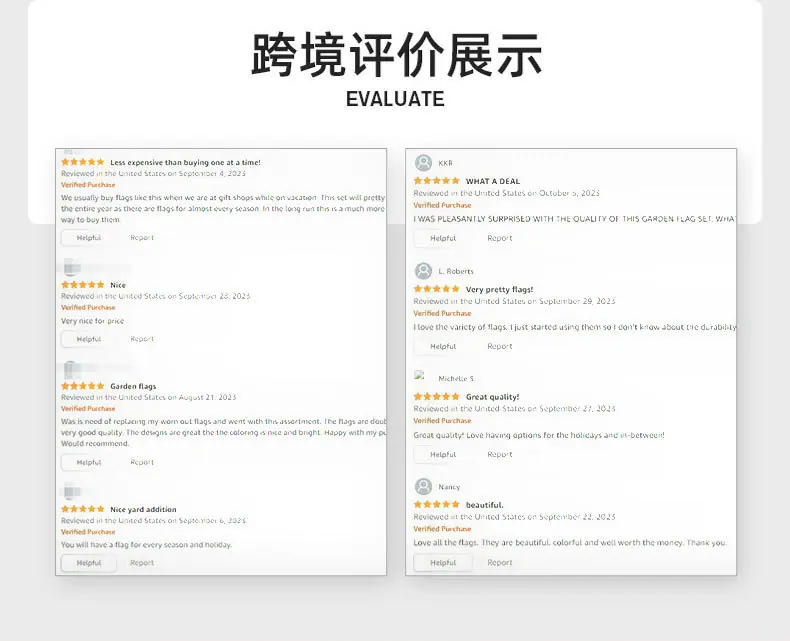This screenshot has height=641, width=790.
Task: Click KKR's profile avatar icon
Action: [423, 163]
